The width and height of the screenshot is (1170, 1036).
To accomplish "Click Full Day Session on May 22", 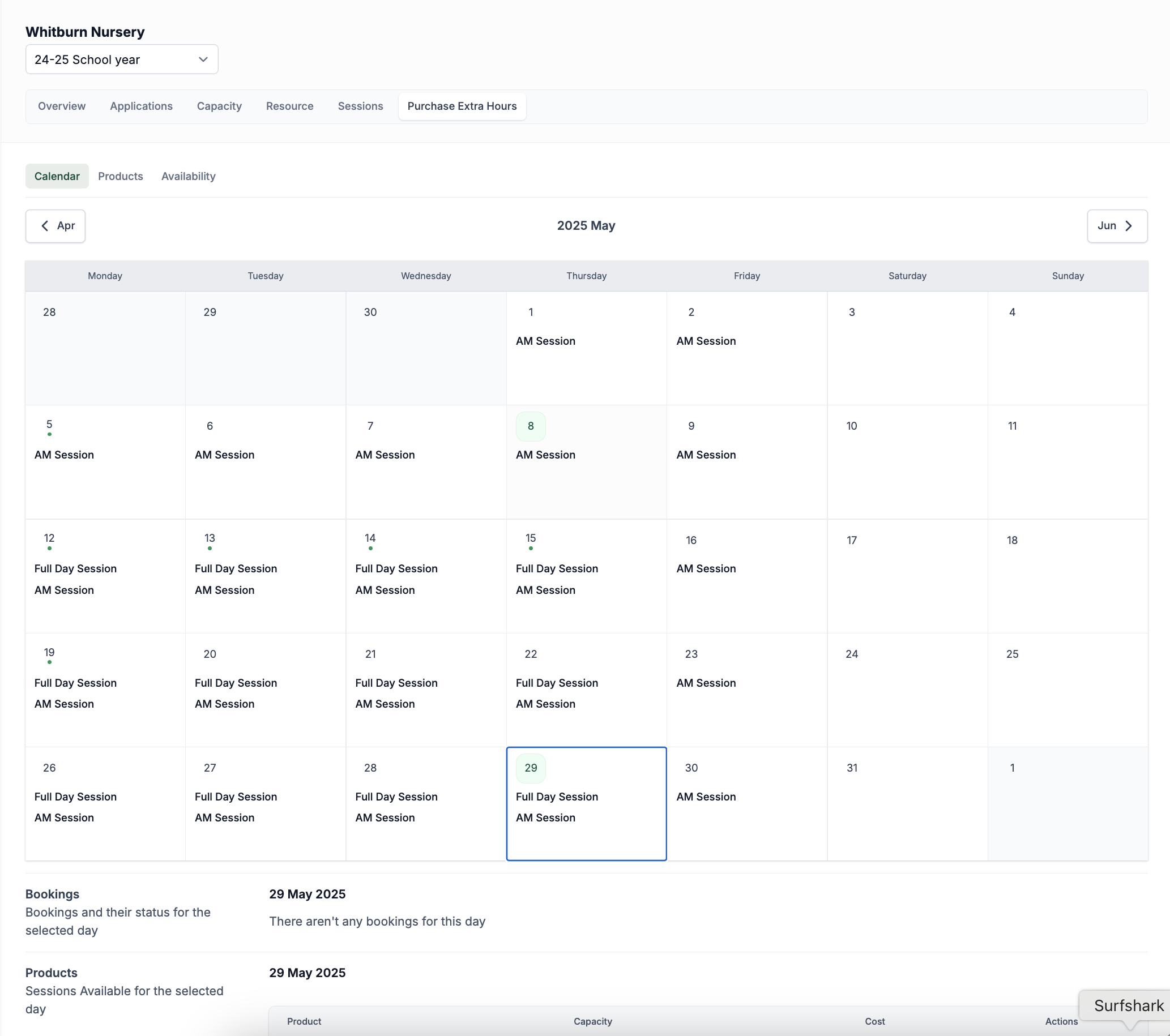I will pos(557,683).
